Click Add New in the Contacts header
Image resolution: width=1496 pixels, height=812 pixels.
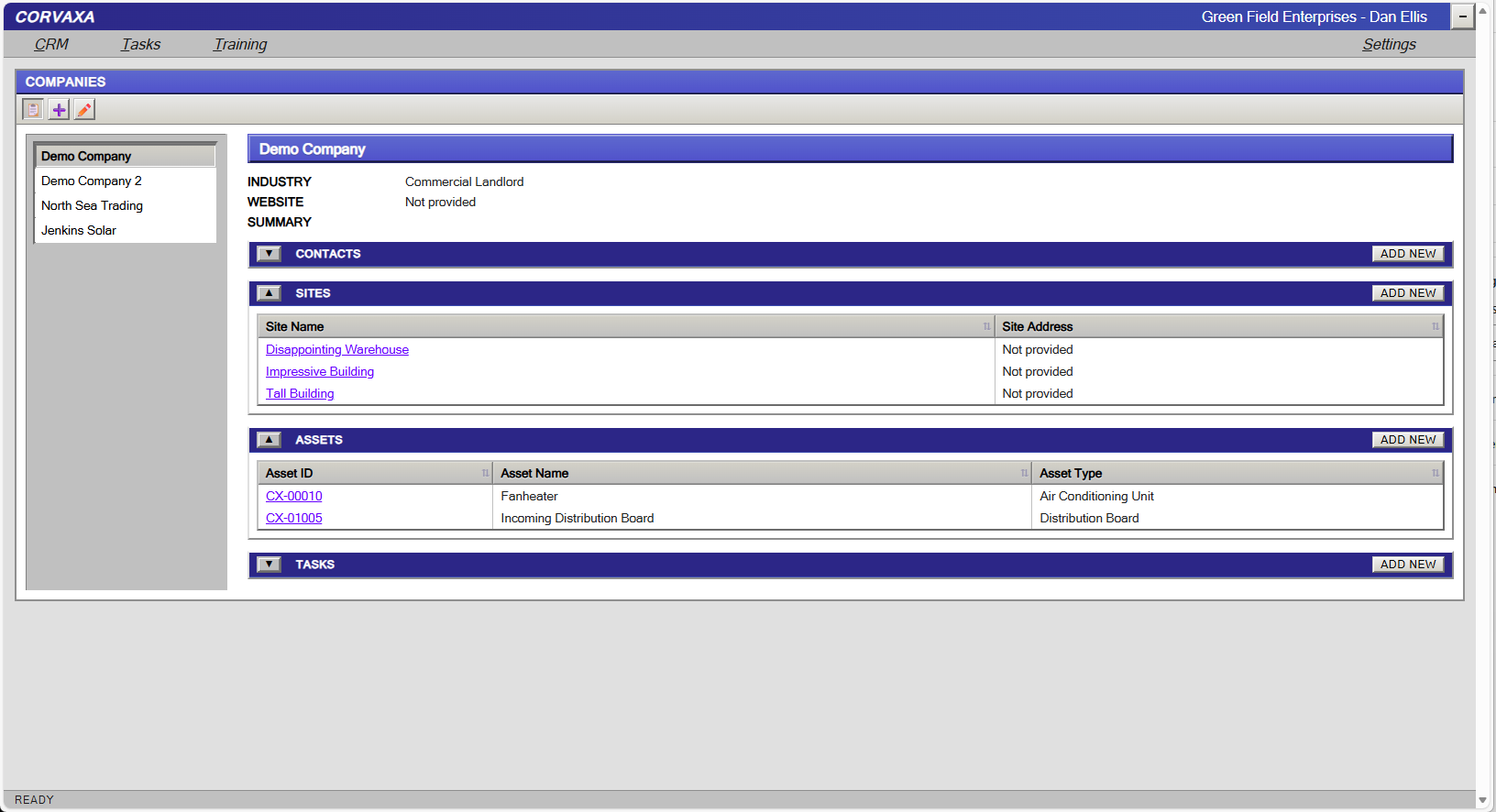coord(1408,254)
